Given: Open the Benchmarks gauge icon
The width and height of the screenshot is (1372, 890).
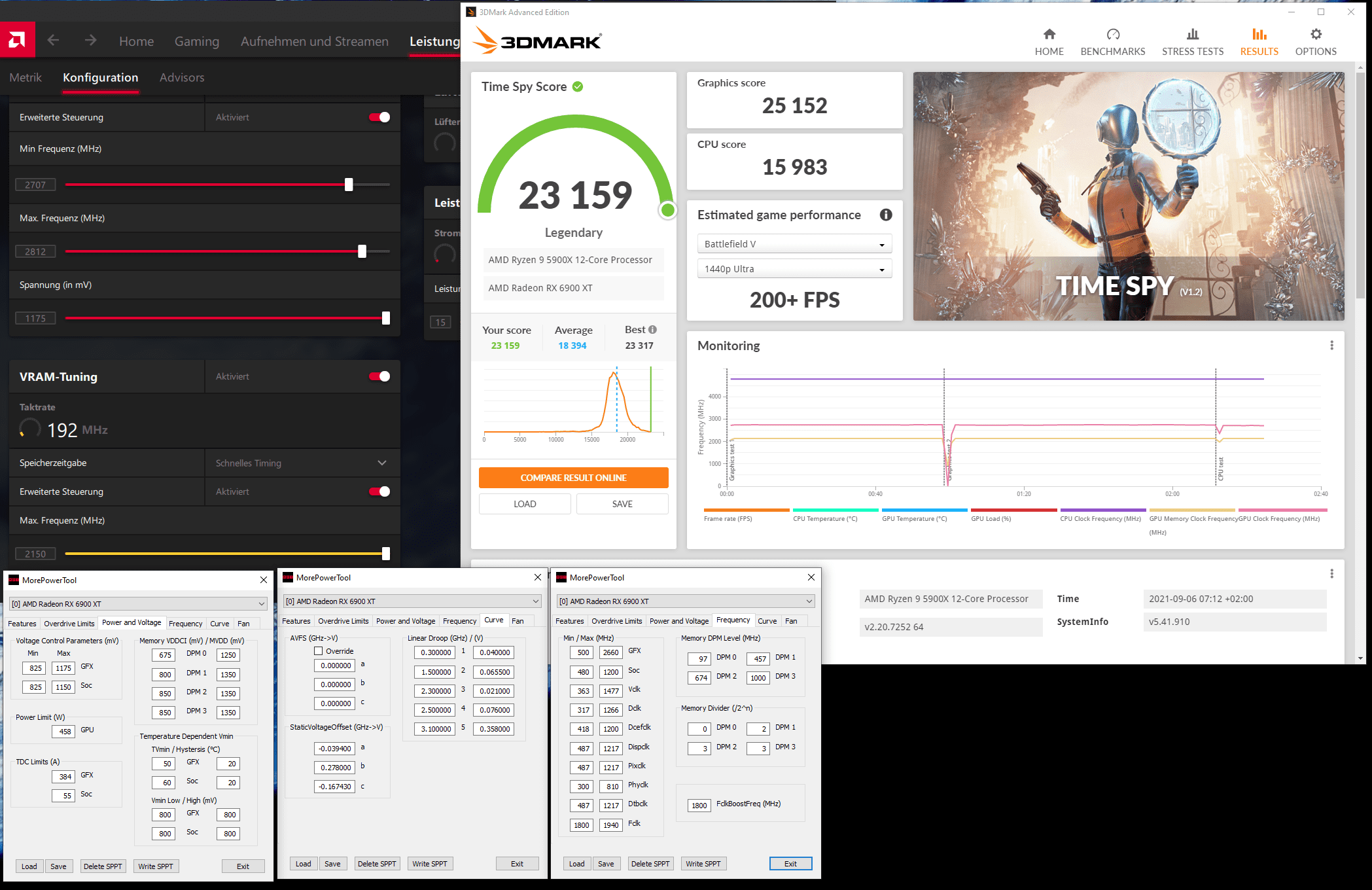Looking at the screenshot, I should coord(1112,34).
